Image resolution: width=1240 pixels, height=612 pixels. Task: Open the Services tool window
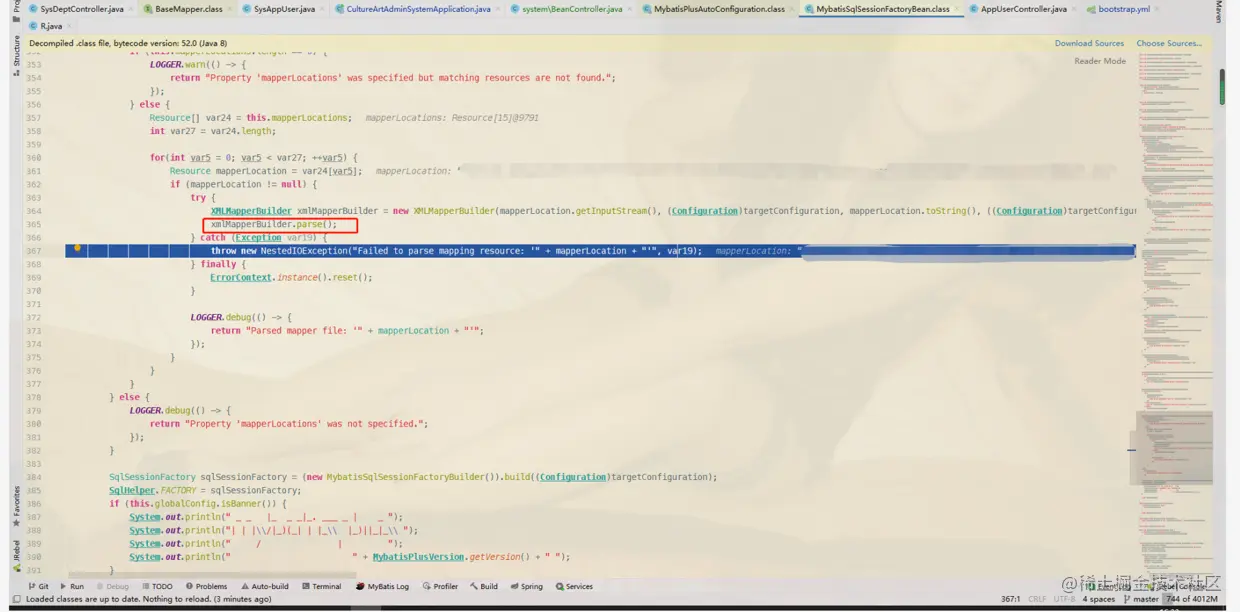[574, 586]
